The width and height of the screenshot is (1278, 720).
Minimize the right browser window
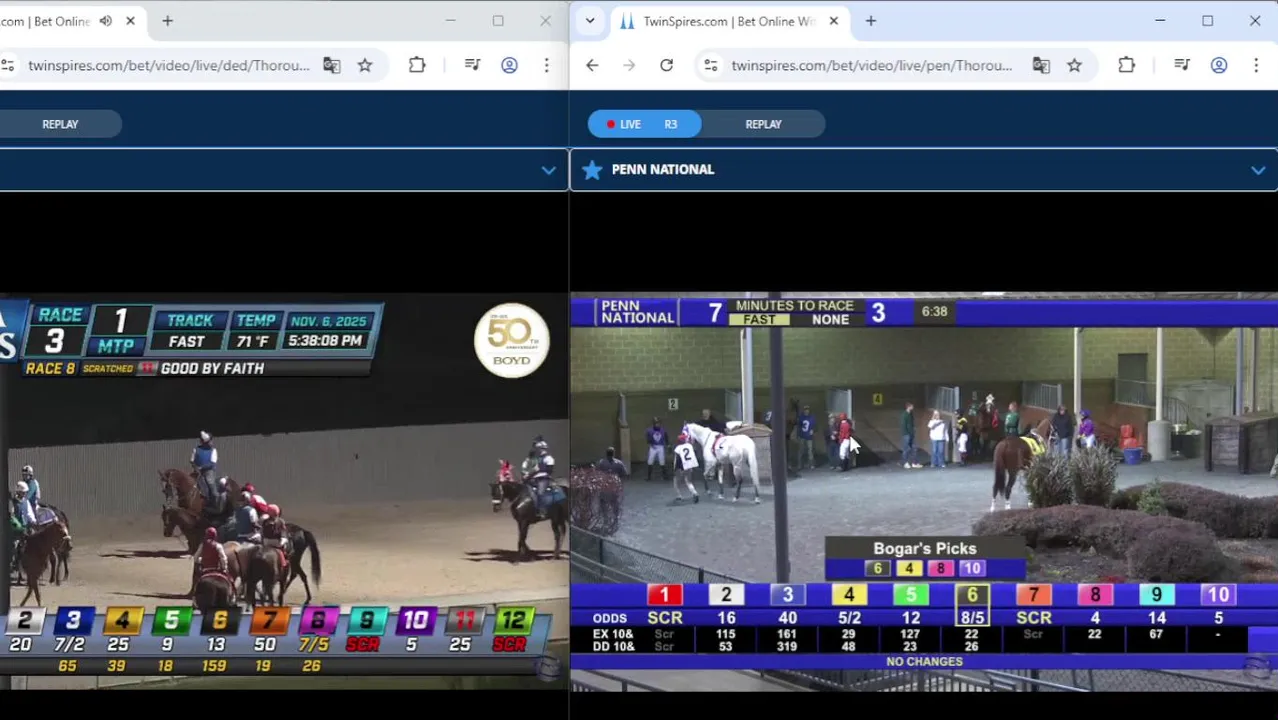pyautogui.click(x=1160, y=21)
